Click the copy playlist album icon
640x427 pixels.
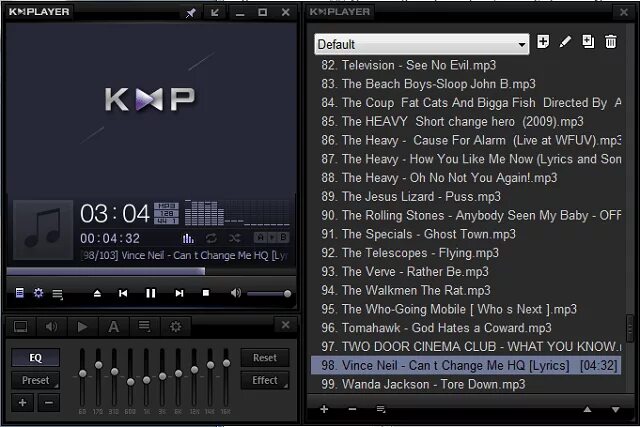click(x=588, y=42)
